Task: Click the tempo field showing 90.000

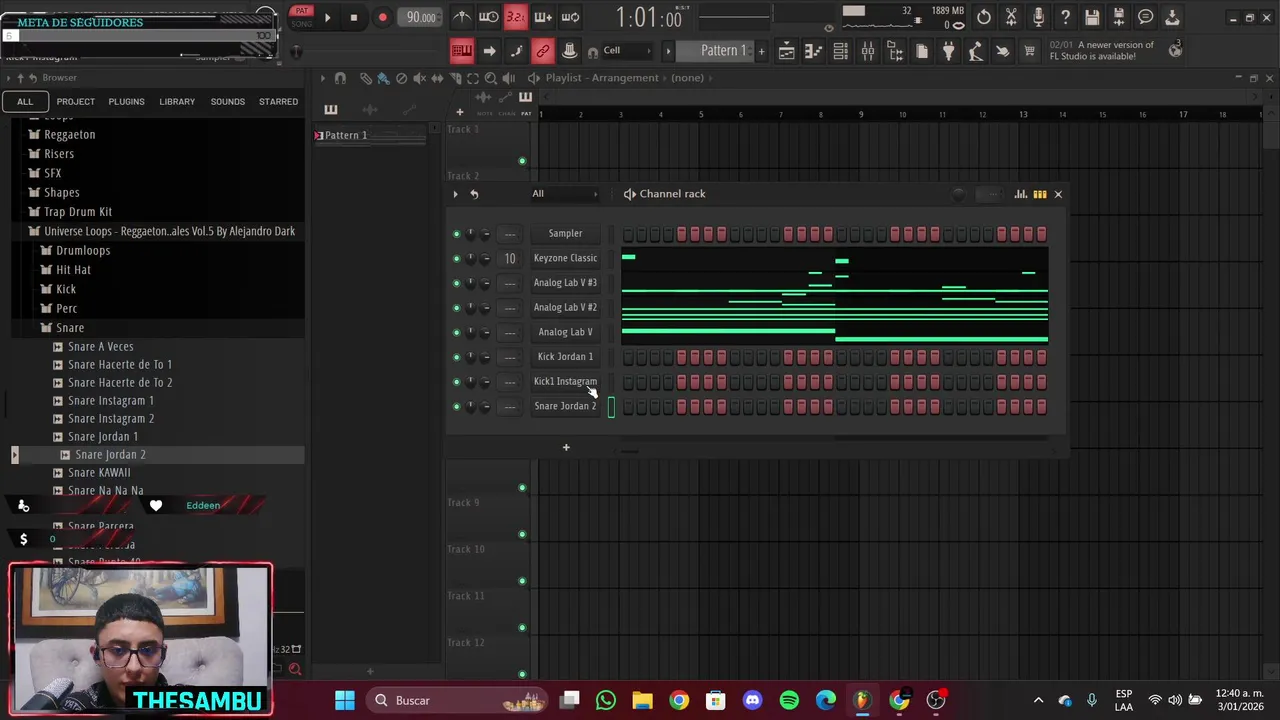Action: (x=421, y=17)
